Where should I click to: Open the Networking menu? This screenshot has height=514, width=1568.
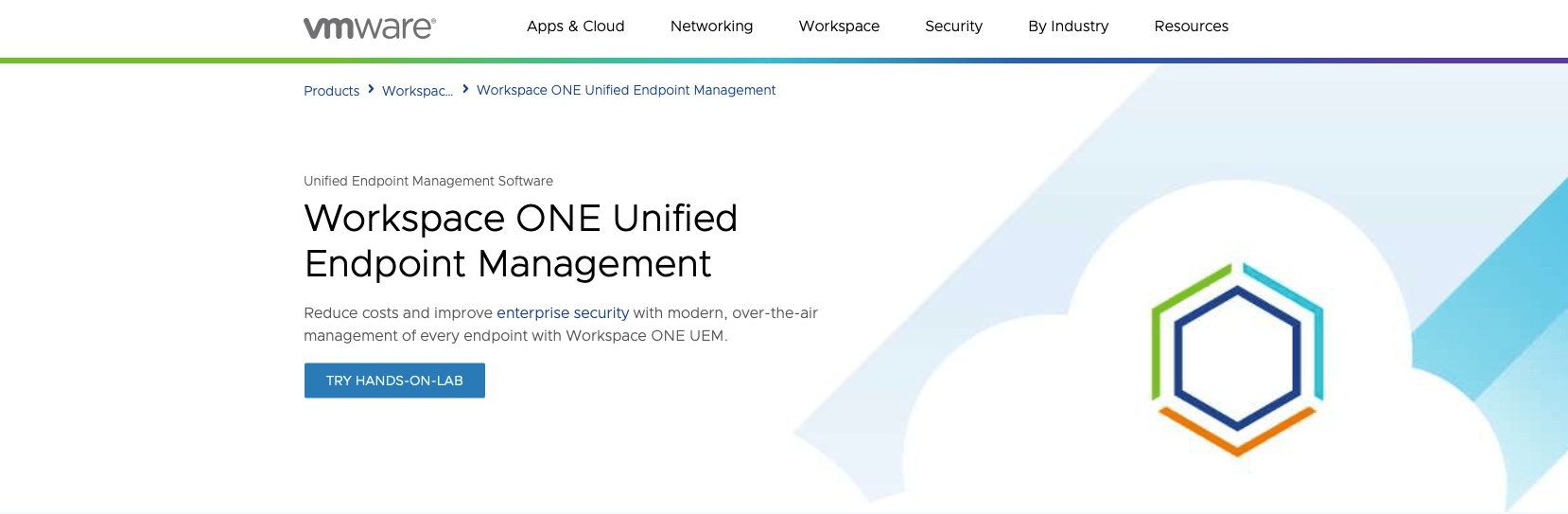pos(711,27)
